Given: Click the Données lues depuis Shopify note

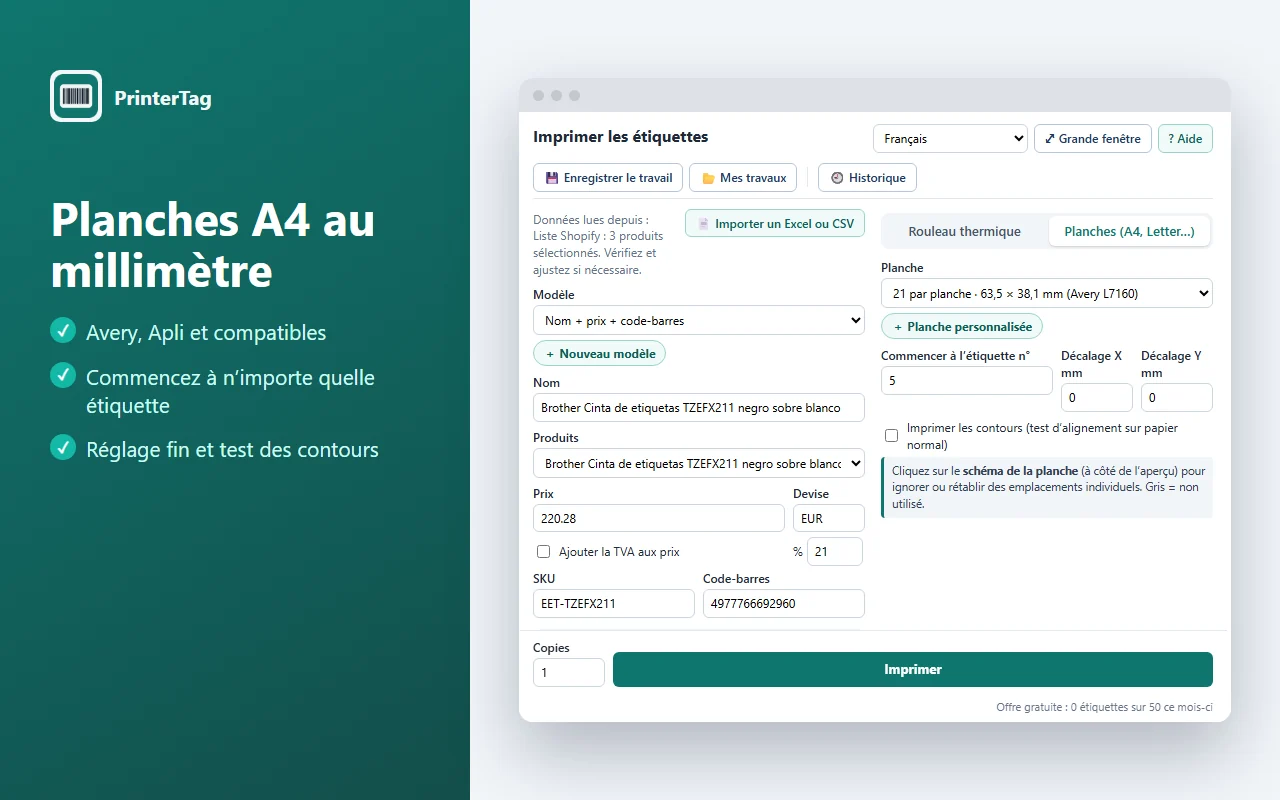Looking at the screenshot, I should coord(601,245).
